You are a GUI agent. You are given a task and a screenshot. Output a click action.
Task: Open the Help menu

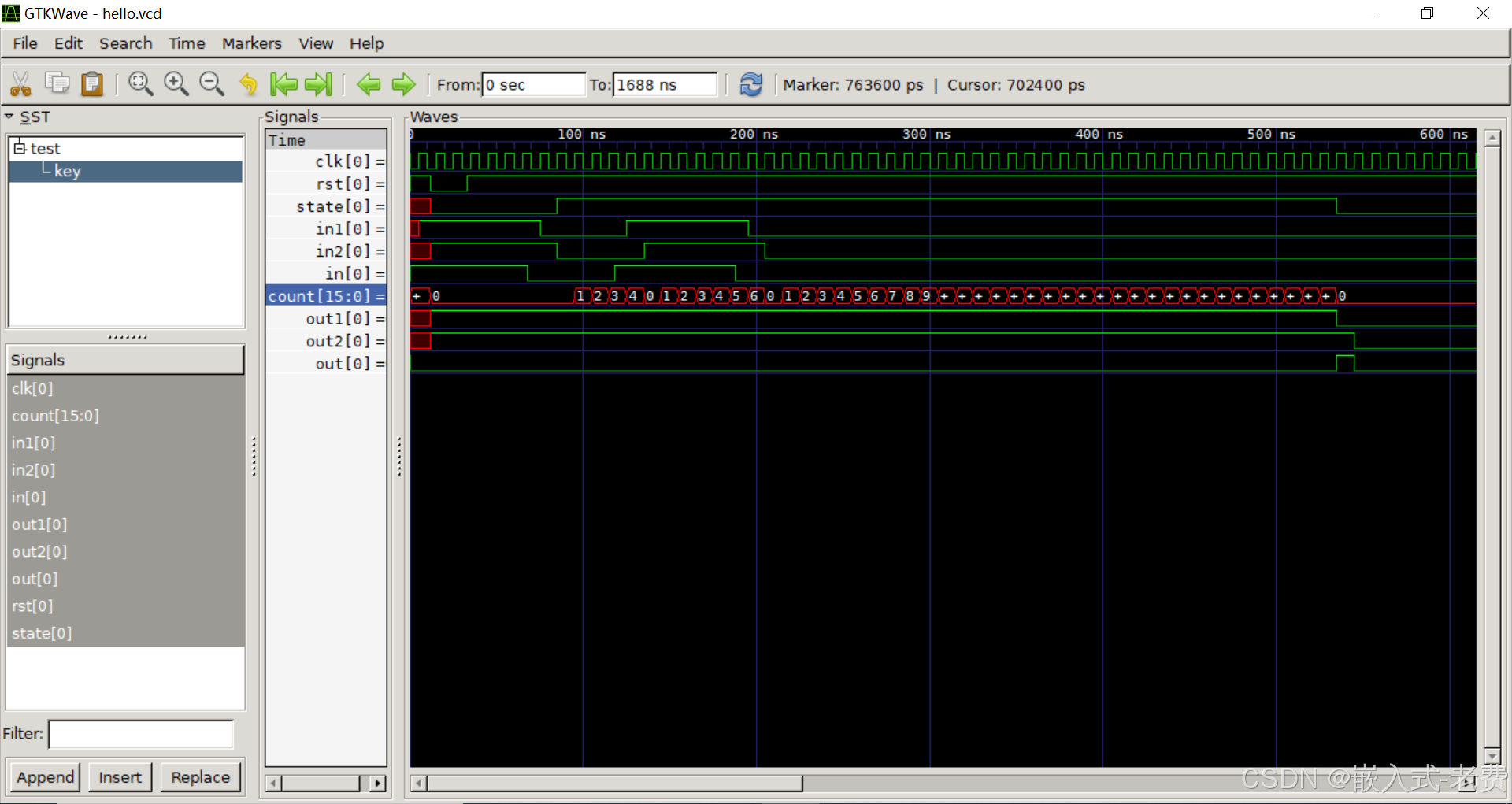(367, 43)
